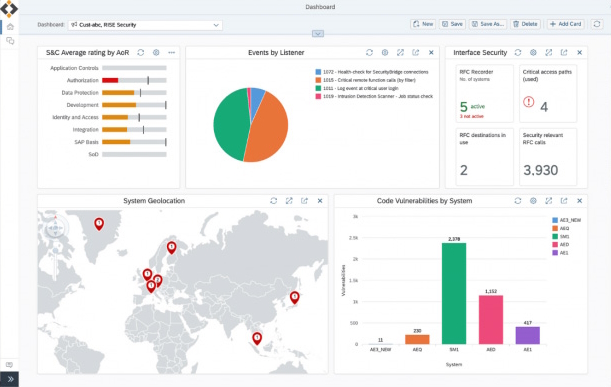Refresh the System Geolocation card
This screenshot has height=387, width=611.
pos(274,201)
